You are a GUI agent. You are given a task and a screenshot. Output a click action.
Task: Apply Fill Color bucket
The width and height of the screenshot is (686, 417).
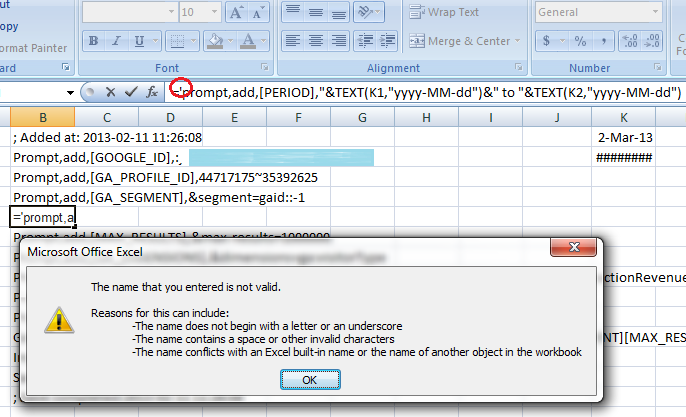pos(215,41)
